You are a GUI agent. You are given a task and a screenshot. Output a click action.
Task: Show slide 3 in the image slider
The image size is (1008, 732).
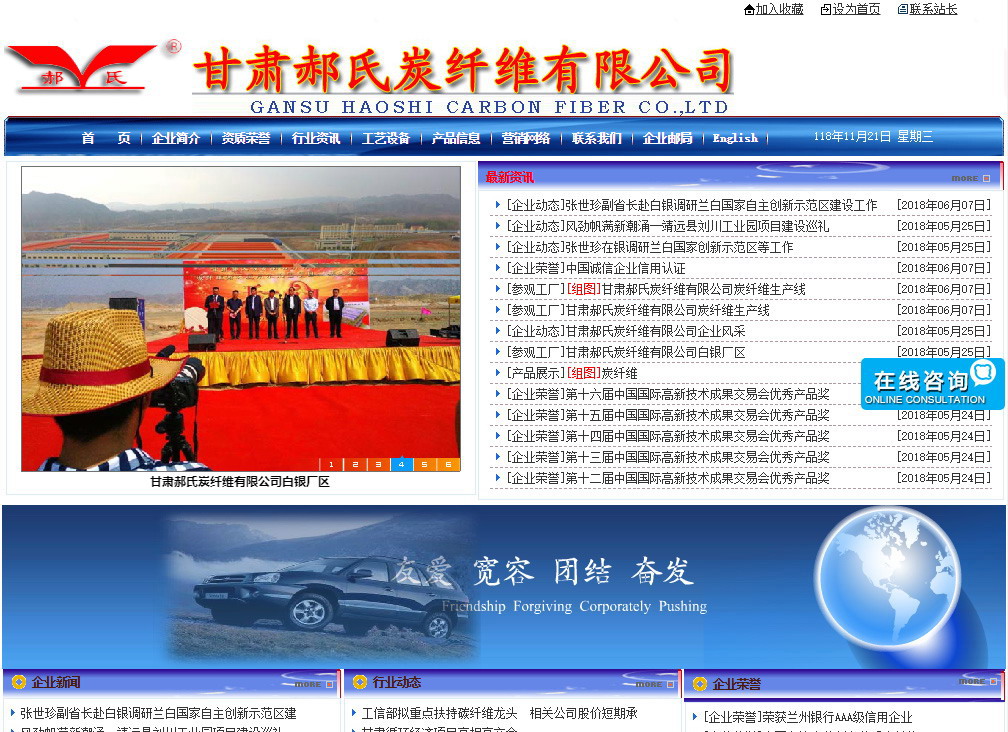click(x=378, y=464)
